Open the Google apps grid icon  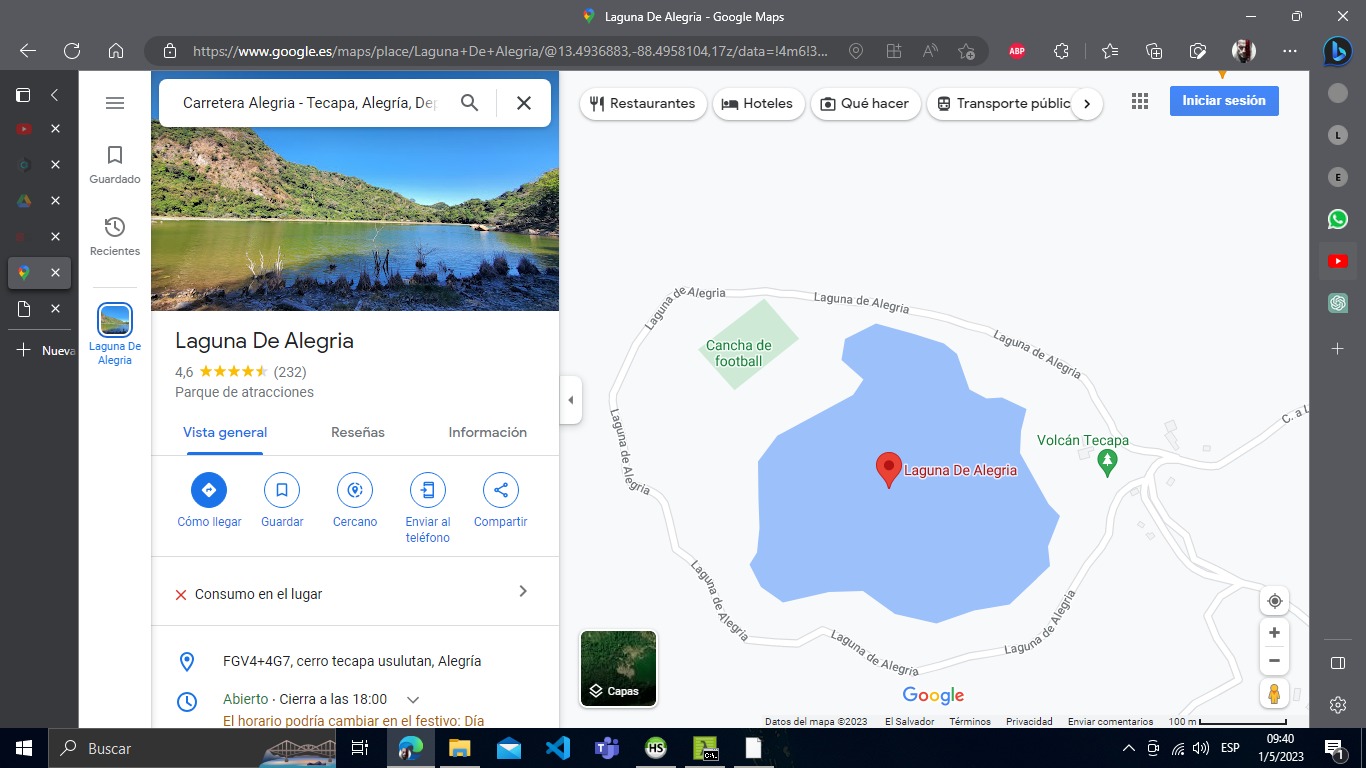(x=1139, y=101)
